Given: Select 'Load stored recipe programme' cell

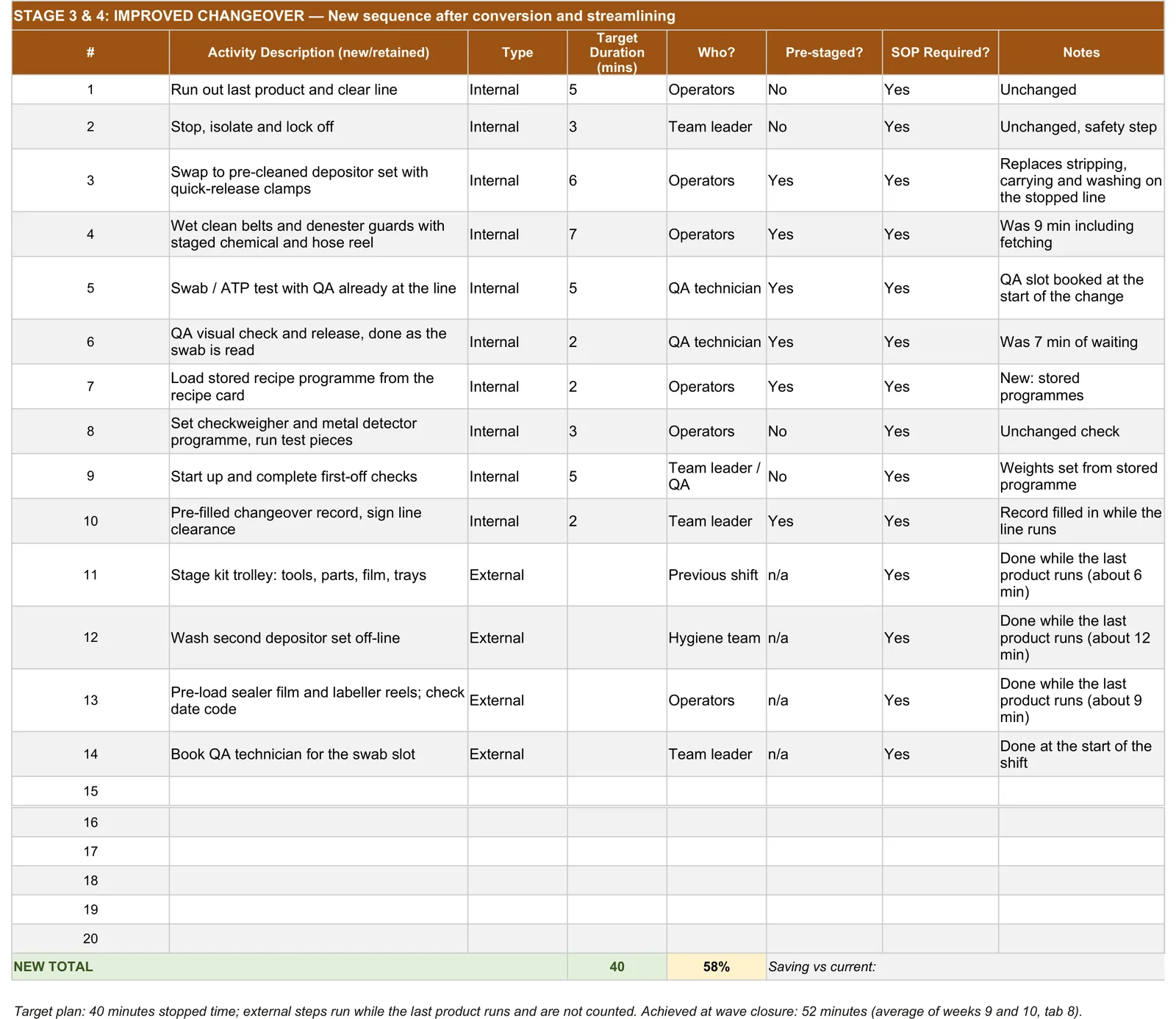Looking at the screenshot, I should click(318, 387).
